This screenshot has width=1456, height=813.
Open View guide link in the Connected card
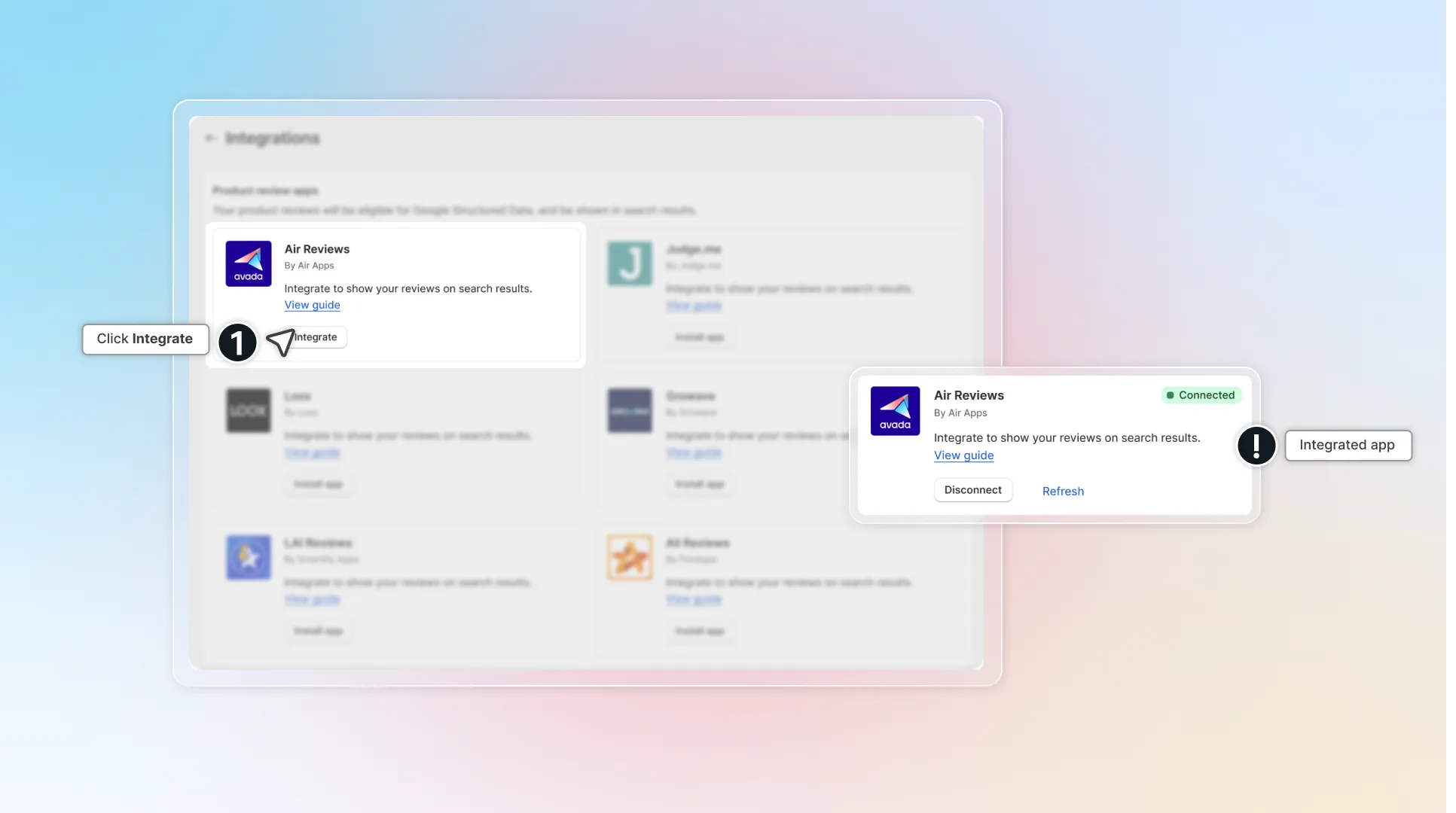pyautogui.click(x=963, y=455)
